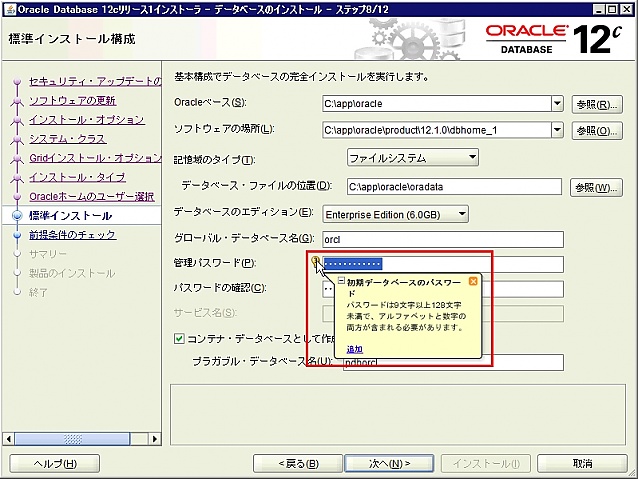This screenshot has width=638, height=479.
Task: Select current 標準インストール step
Action: click(x=70, y=216)
